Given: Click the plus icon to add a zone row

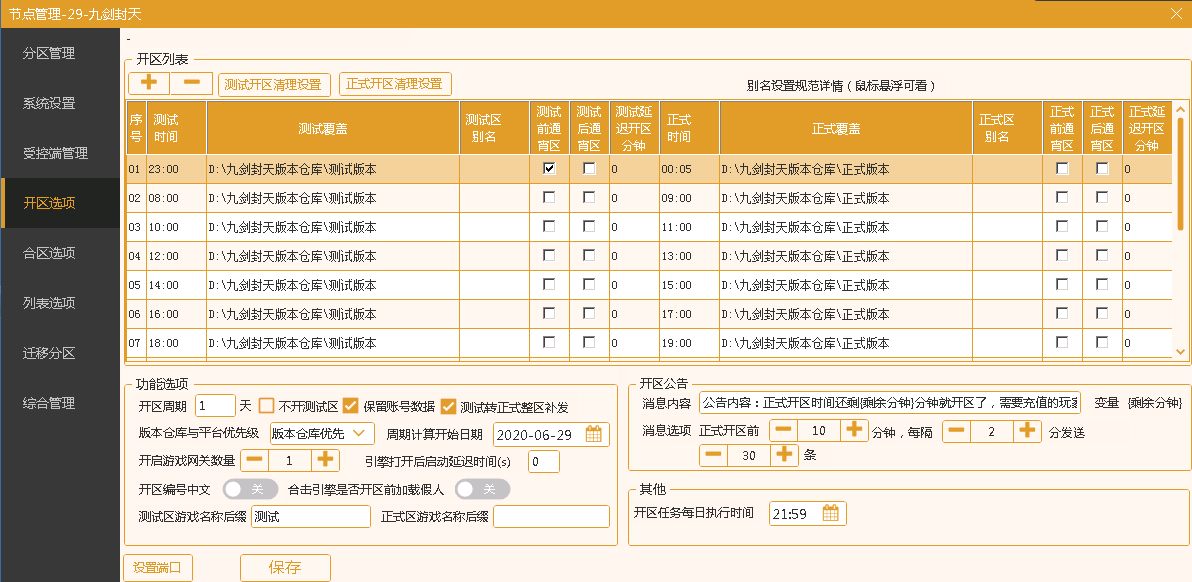Looking at the screenshot, I should (x=149, y=84).
